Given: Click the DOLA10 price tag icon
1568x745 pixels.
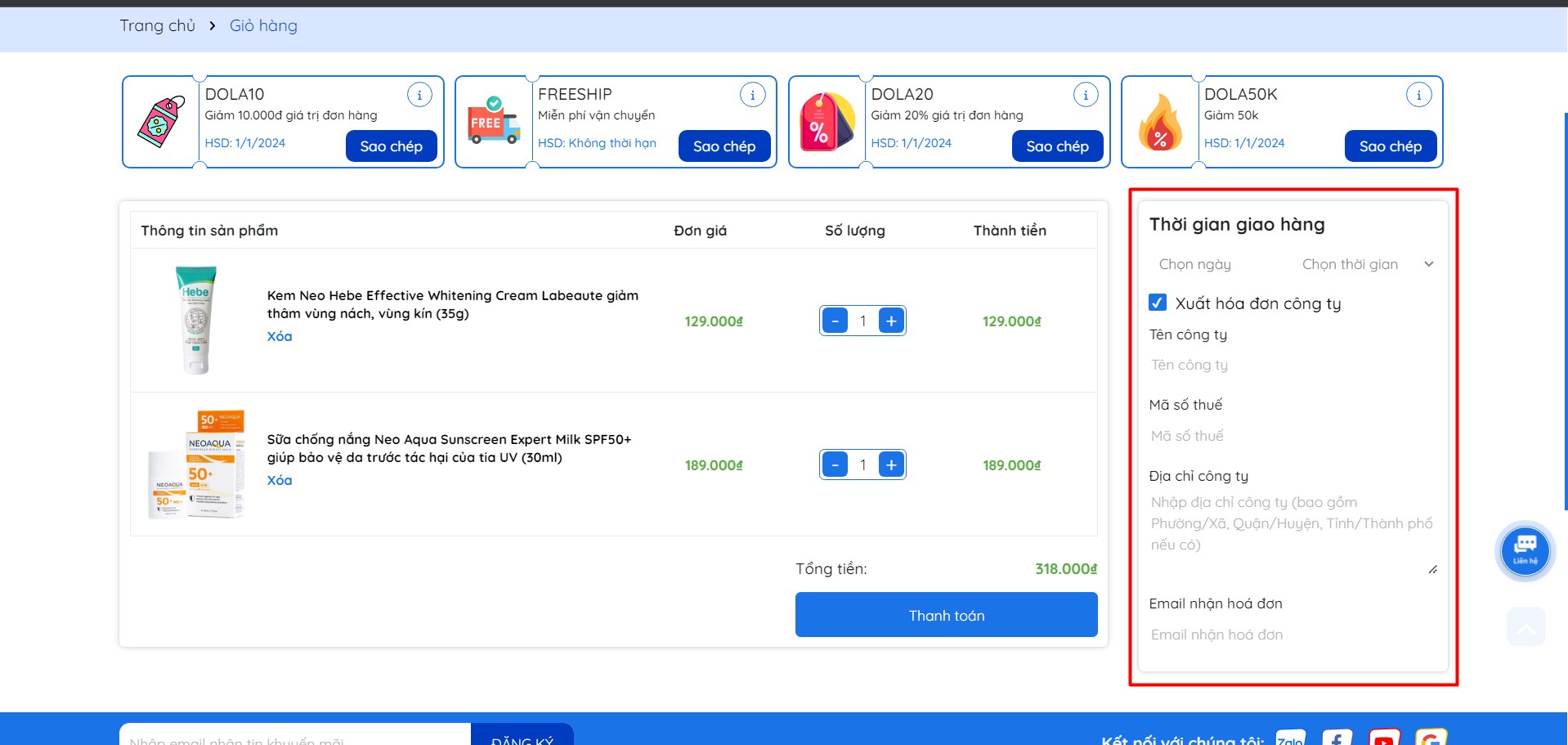Looking at the screenshot, I should click(161, 122).
